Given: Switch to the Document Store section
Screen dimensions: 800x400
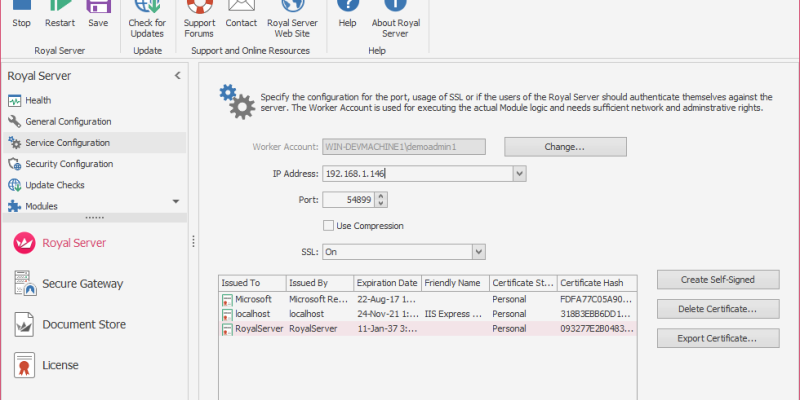Looking at the screenshot, I should 83,325.
